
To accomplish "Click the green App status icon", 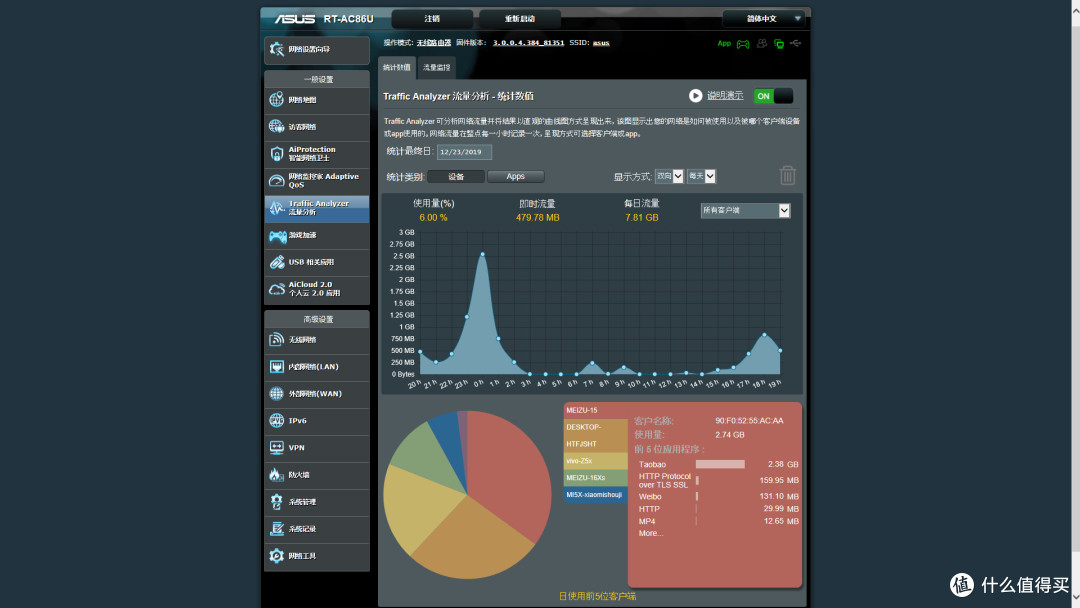I will coord(724,43).
